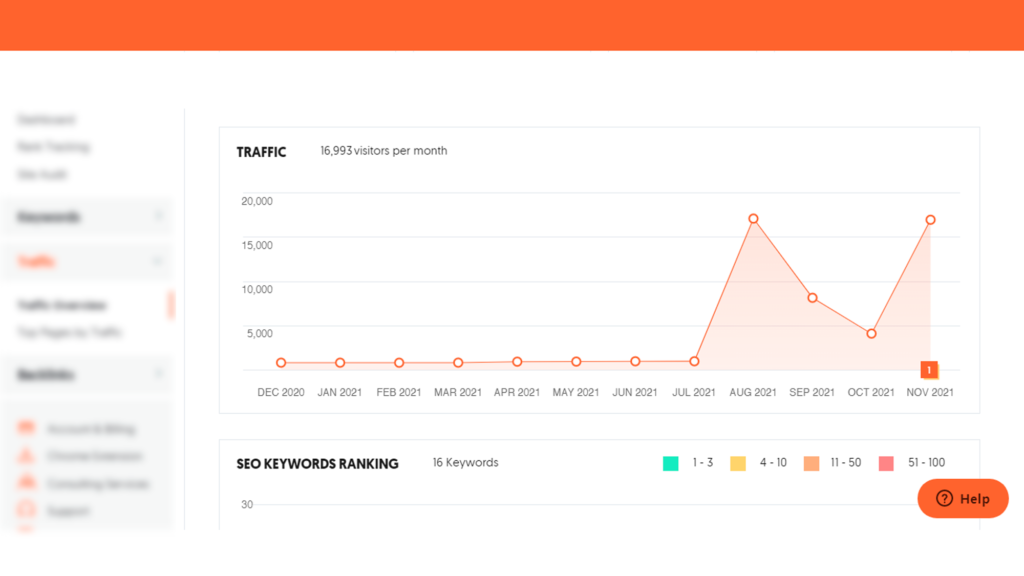Image resolution: width=1024 pixels, height=576 pixels.
Task: Toggle the green 1 - 3 ranking swatch
Action: tap(670, 463)
